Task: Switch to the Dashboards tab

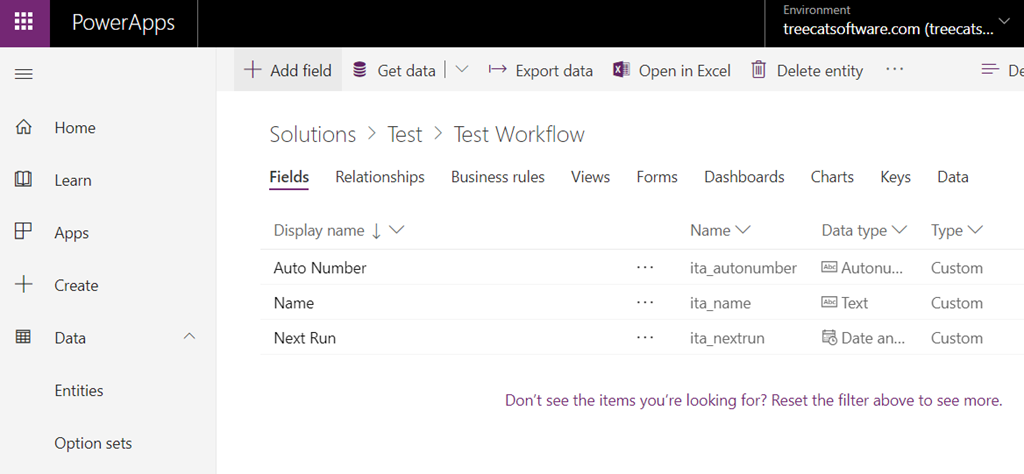Action: (x=744, y=177)
